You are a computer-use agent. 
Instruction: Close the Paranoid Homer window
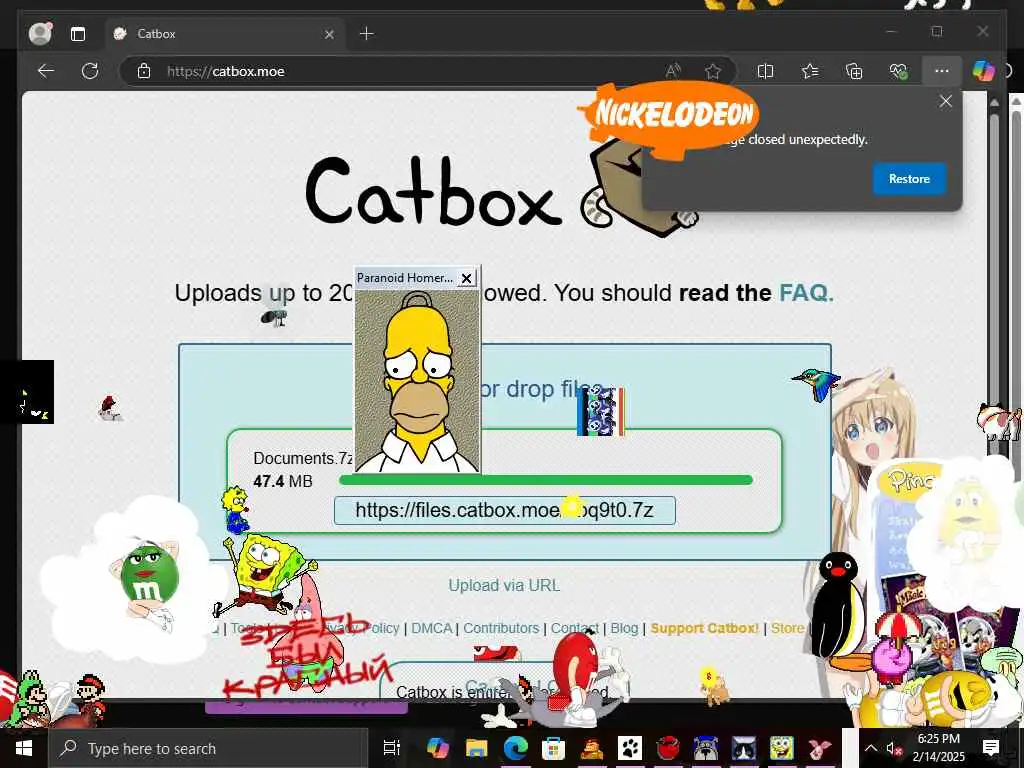click(466, 278)
